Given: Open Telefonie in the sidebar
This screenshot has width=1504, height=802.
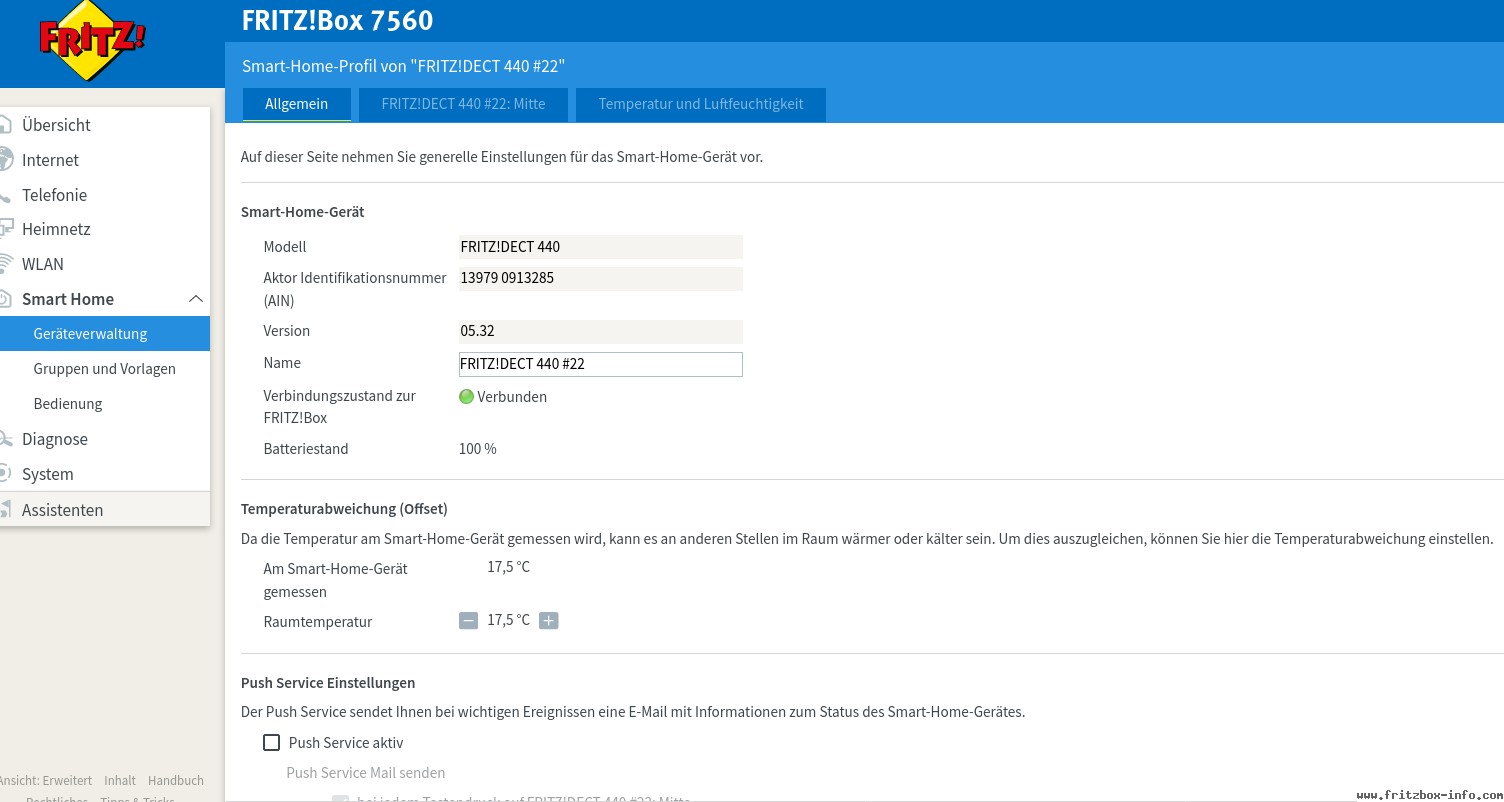Looking at the screenshot, I should [54, 195].
